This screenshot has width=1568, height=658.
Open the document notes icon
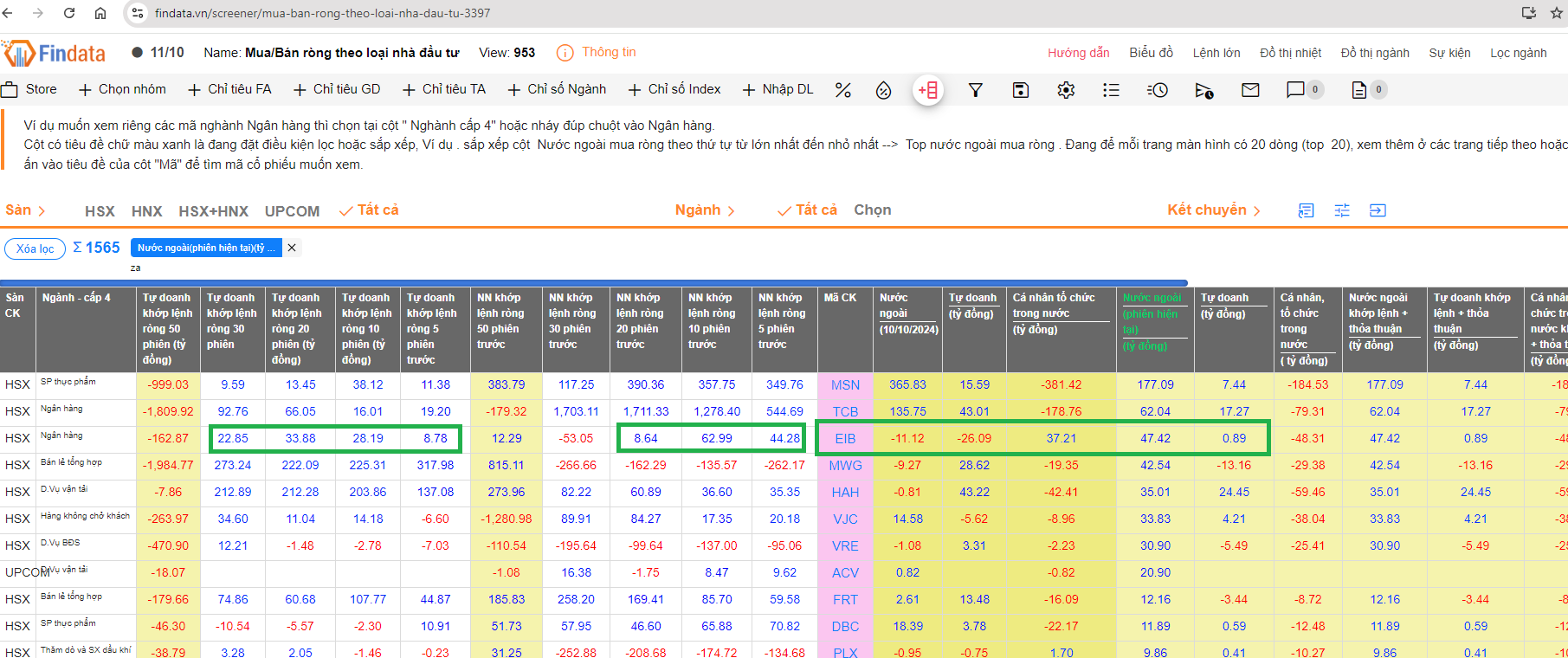point(1359,90)
